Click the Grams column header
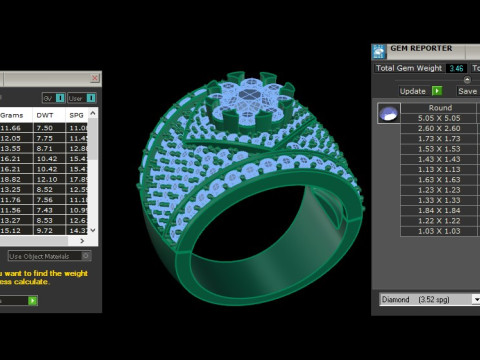 click(16, 115)
